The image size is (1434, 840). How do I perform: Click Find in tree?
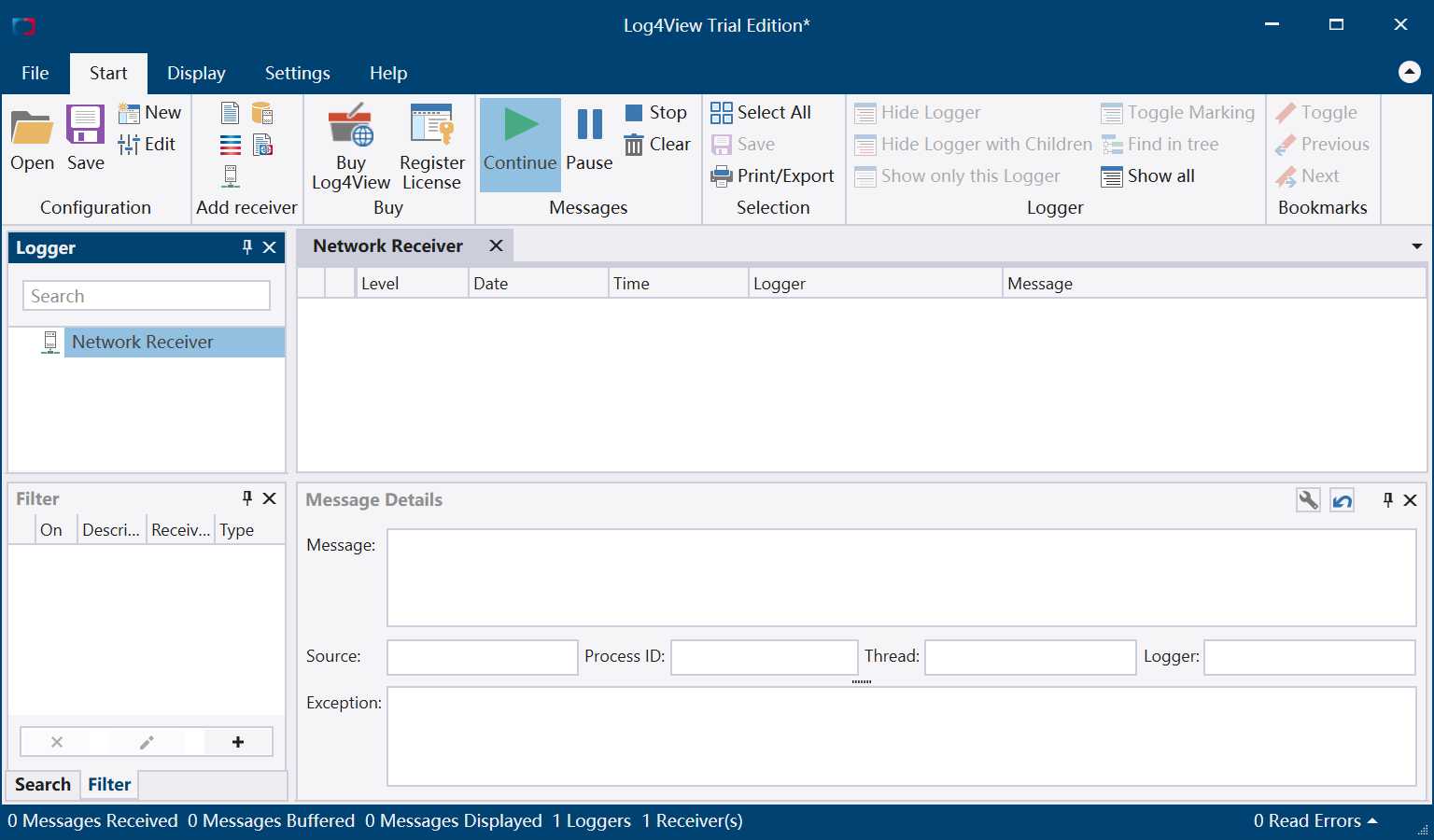1160,145
